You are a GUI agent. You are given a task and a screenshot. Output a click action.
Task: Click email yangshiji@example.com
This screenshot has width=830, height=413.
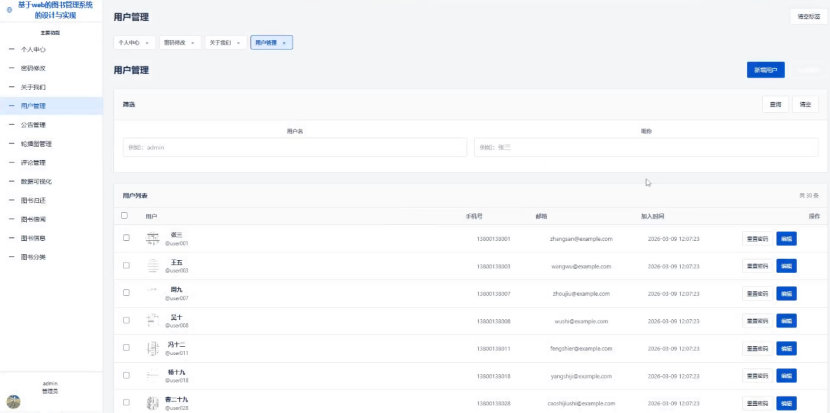581,376
